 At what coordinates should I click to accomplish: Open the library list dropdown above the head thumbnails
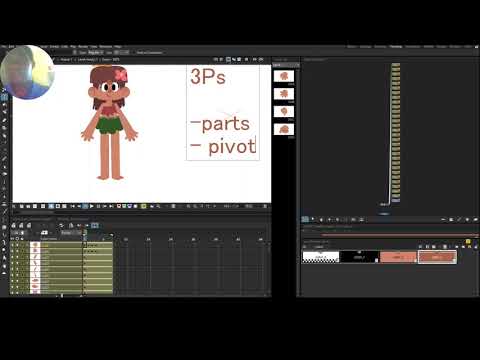[285, 65]
